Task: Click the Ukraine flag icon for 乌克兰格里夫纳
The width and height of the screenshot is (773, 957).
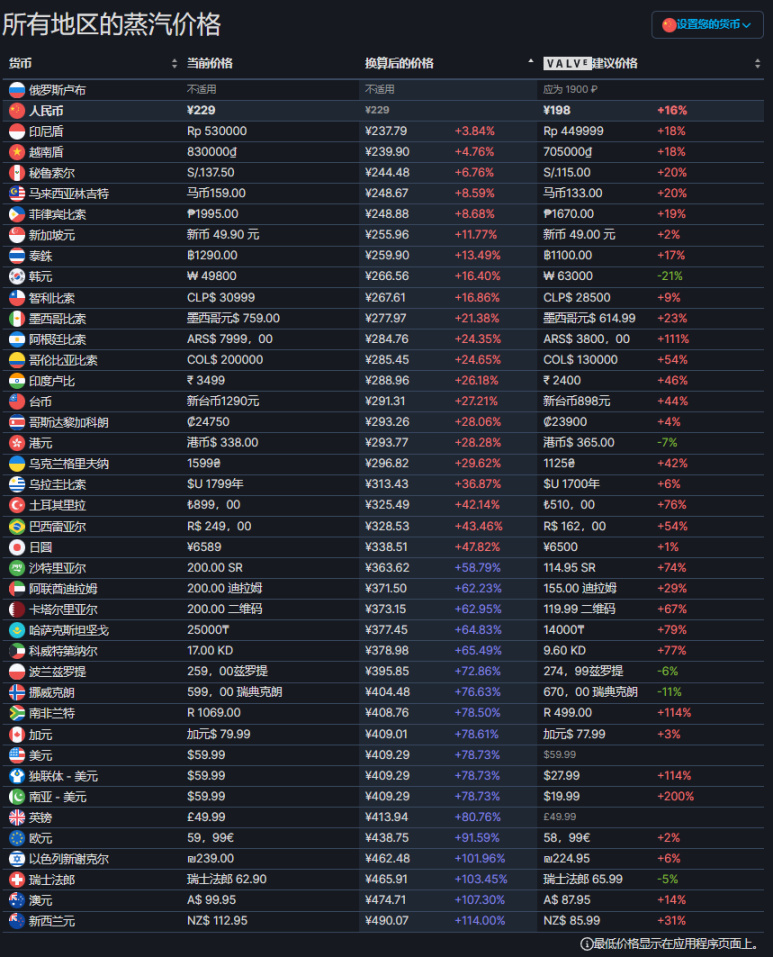Action: [x=17, y=464]
